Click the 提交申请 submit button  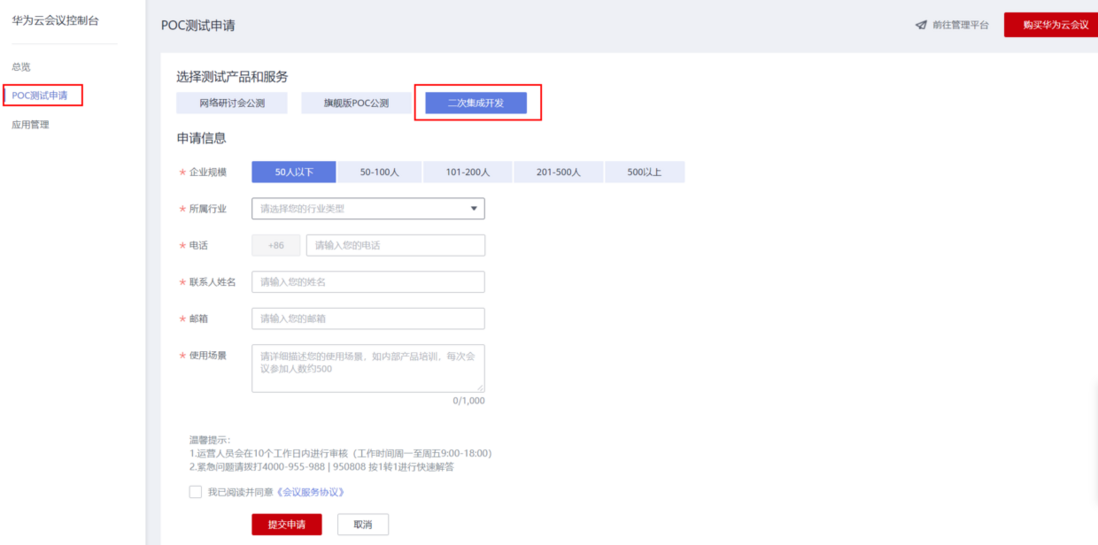point(287,525)
